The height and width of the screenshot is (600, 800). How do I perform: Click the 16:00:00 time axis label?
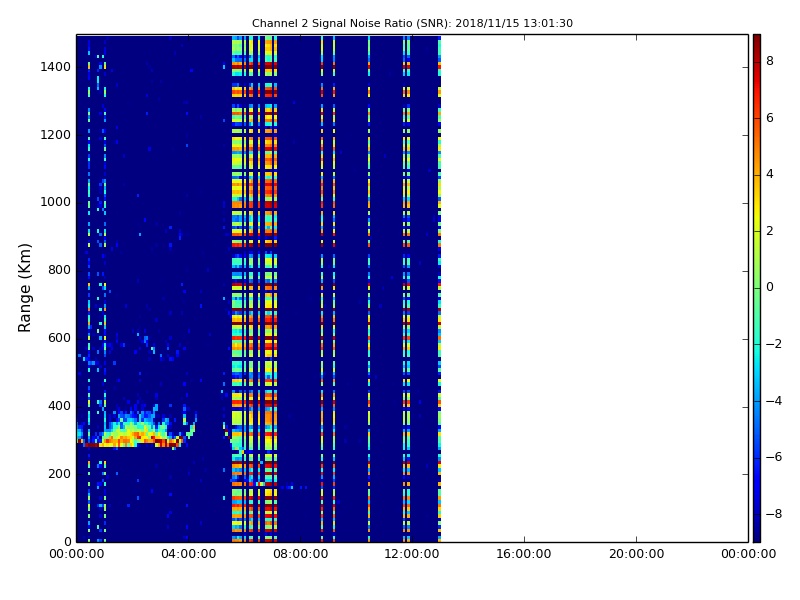pyautogui.click(x=524, y=554)
